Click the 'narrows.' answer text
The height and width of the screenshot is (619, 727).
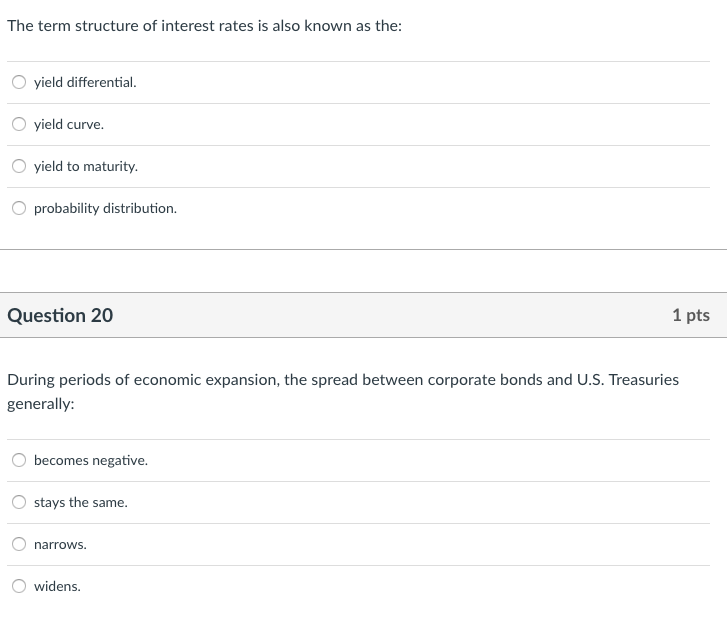pos(60,545)
